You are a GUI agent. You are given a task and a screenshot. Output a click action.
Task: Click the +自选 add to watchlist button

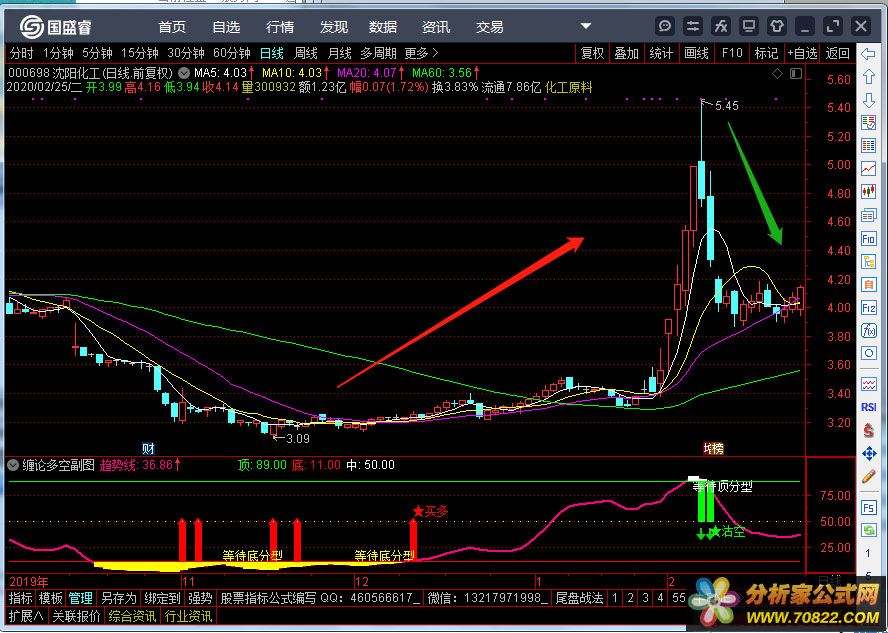point(802,53)
